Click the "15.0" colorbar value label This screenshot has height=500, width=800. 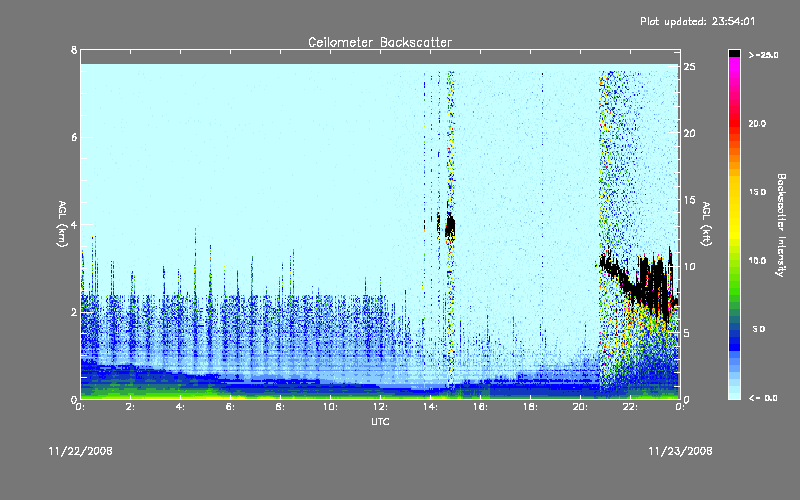(x=757, y=192)
